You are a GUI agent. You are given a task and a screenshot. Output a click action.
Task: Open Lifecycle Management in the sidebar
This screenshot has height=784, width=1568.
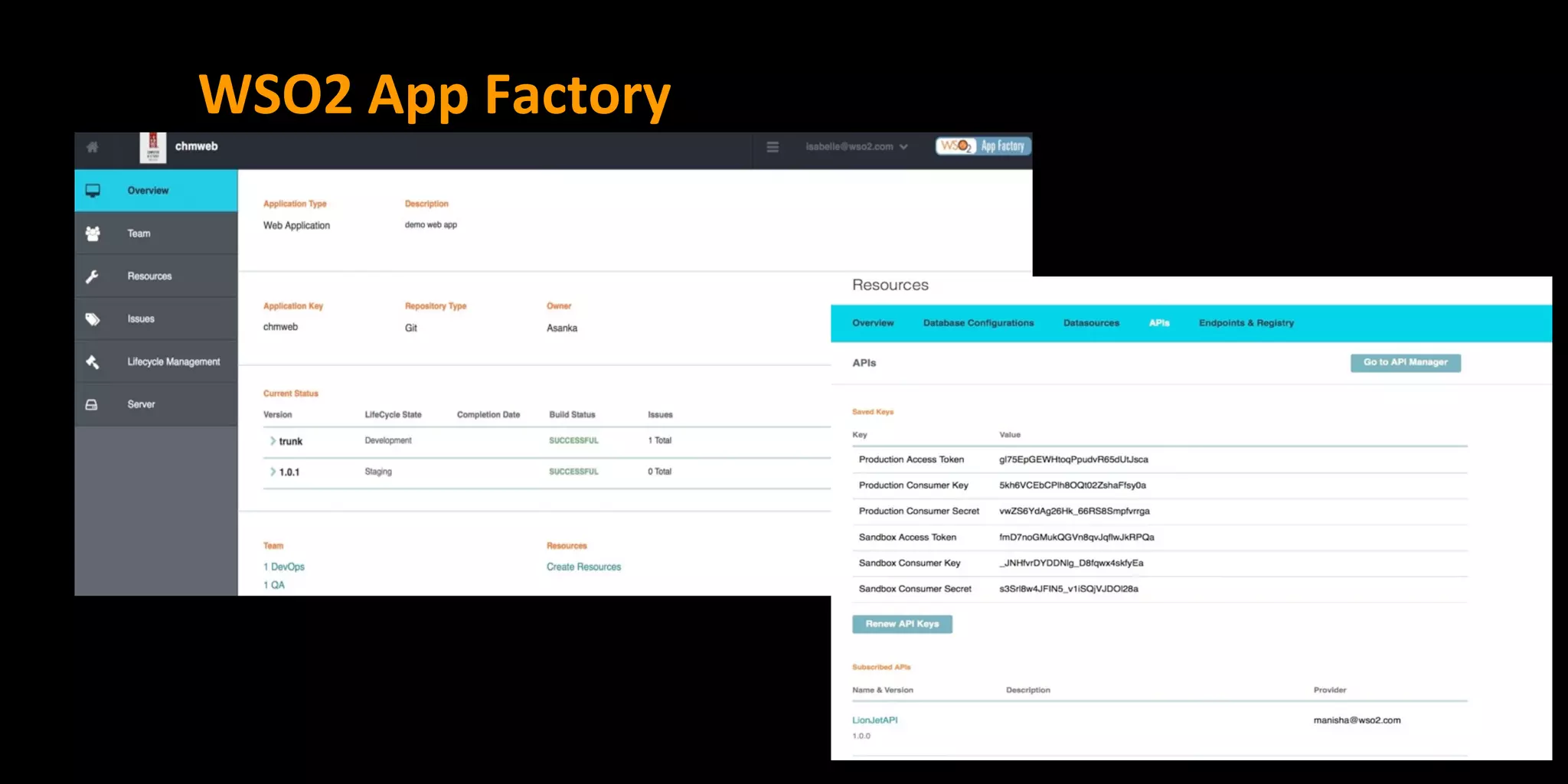[x=156, y=362]
